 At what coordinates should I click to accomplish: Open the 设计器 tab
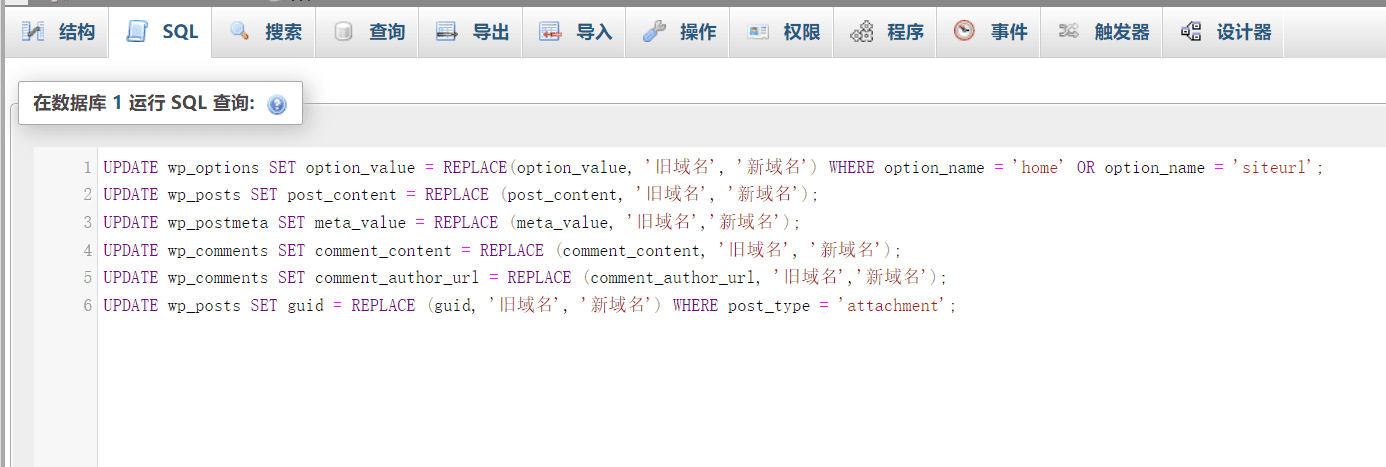pos(1224,32)
